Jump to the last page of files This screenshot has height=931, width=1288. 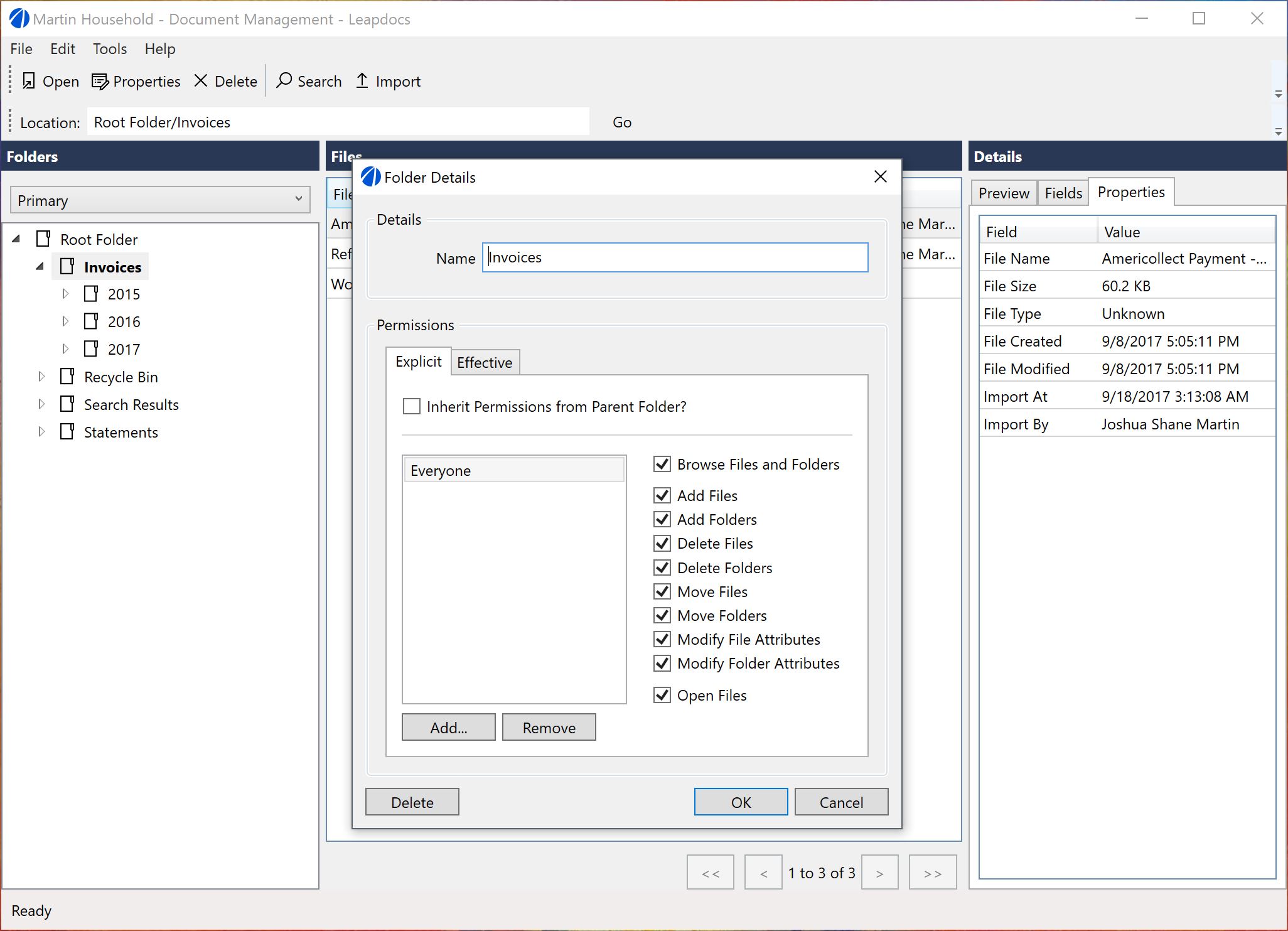[x=933, y=873]
